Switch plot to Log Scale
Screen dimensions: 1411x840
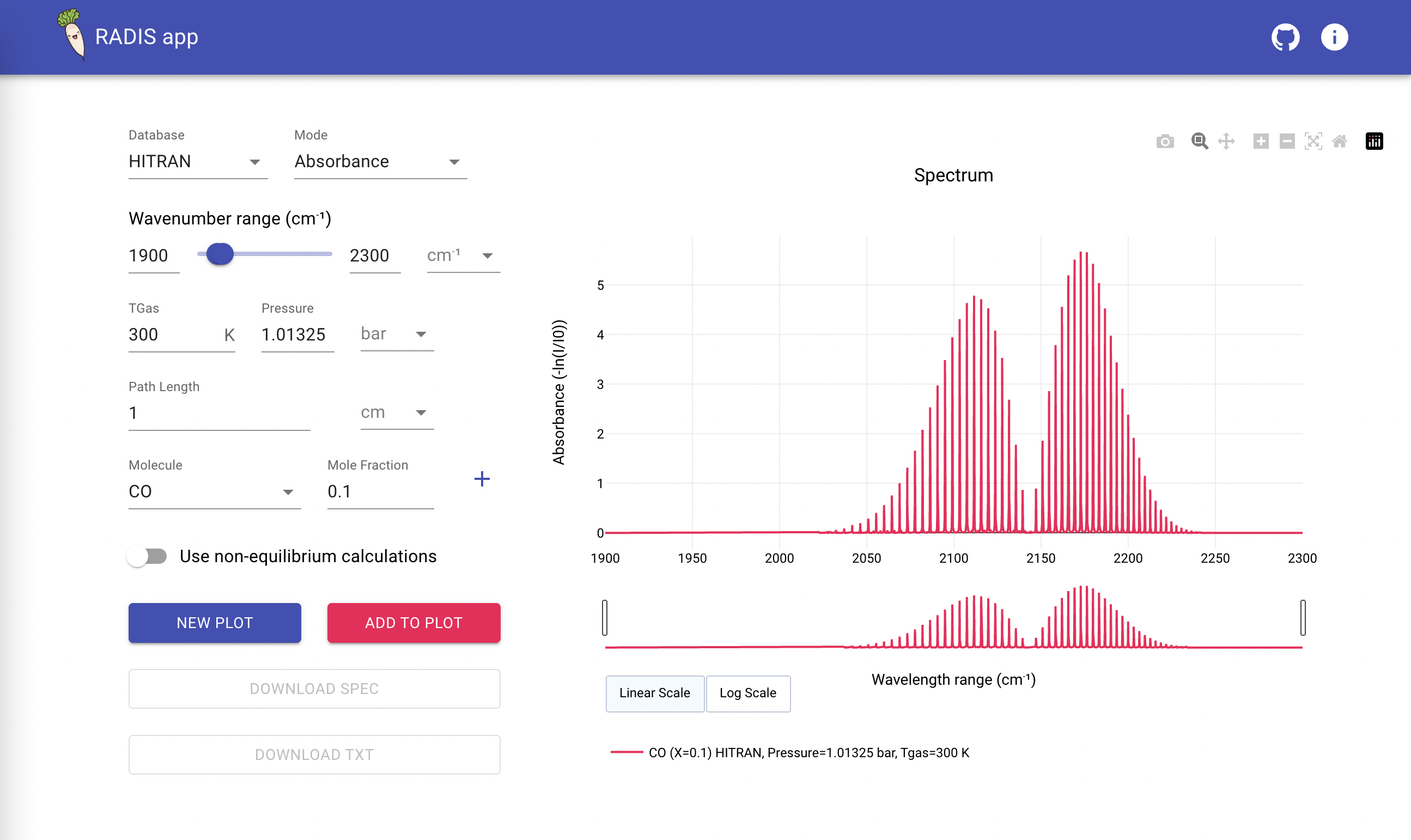point(748,693)
